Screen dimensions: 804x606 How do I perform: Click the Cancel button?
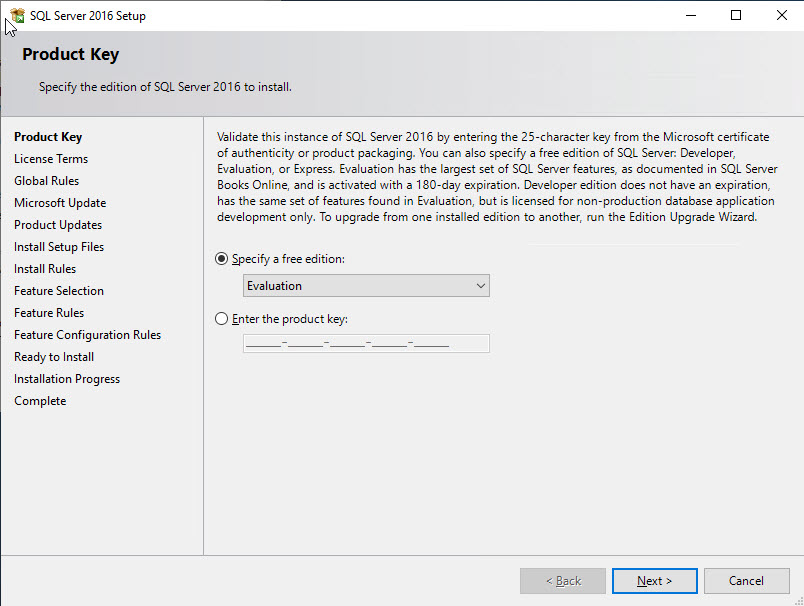click(x=747, y=580)
